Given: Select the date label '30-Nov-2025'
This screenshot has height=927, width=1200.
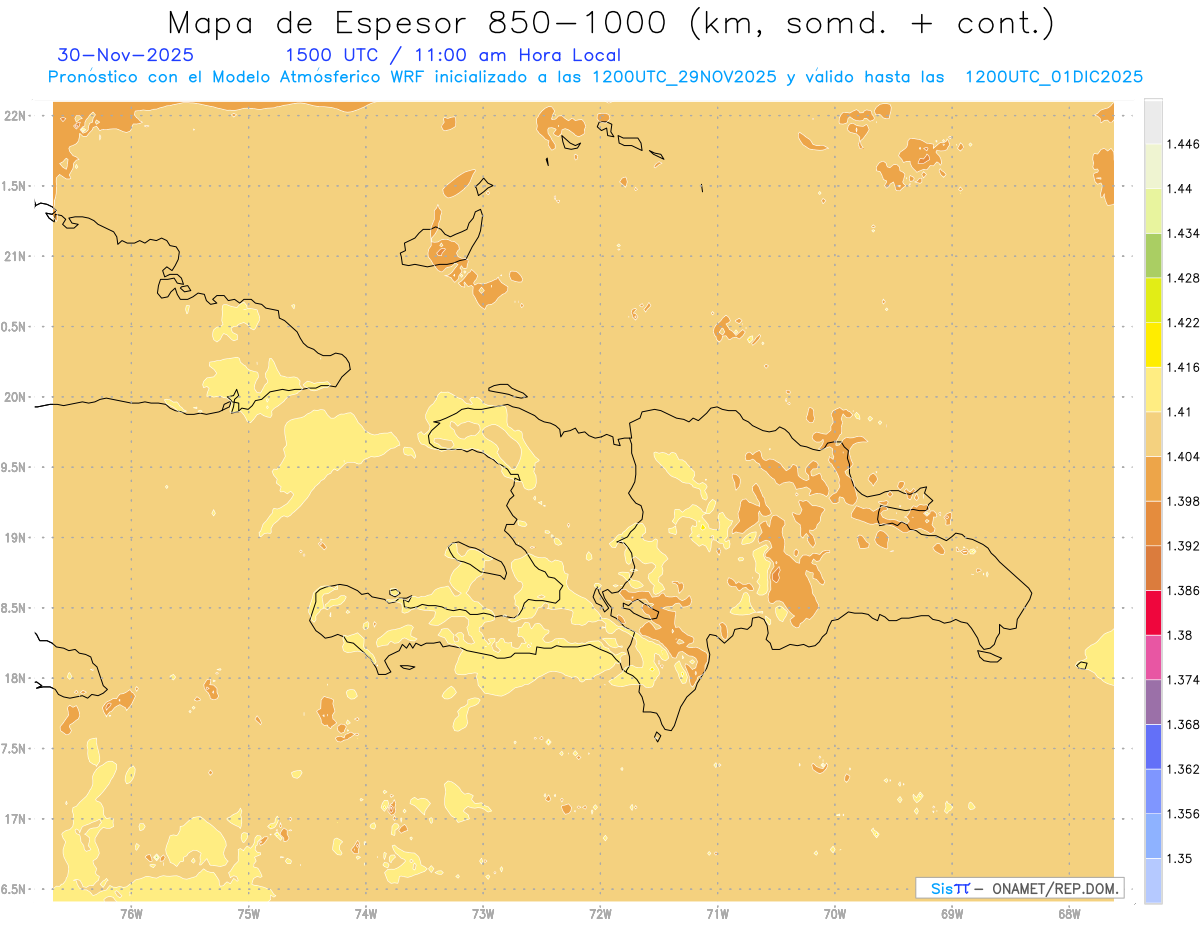Looking at the screenshot, I should point(126,56).
